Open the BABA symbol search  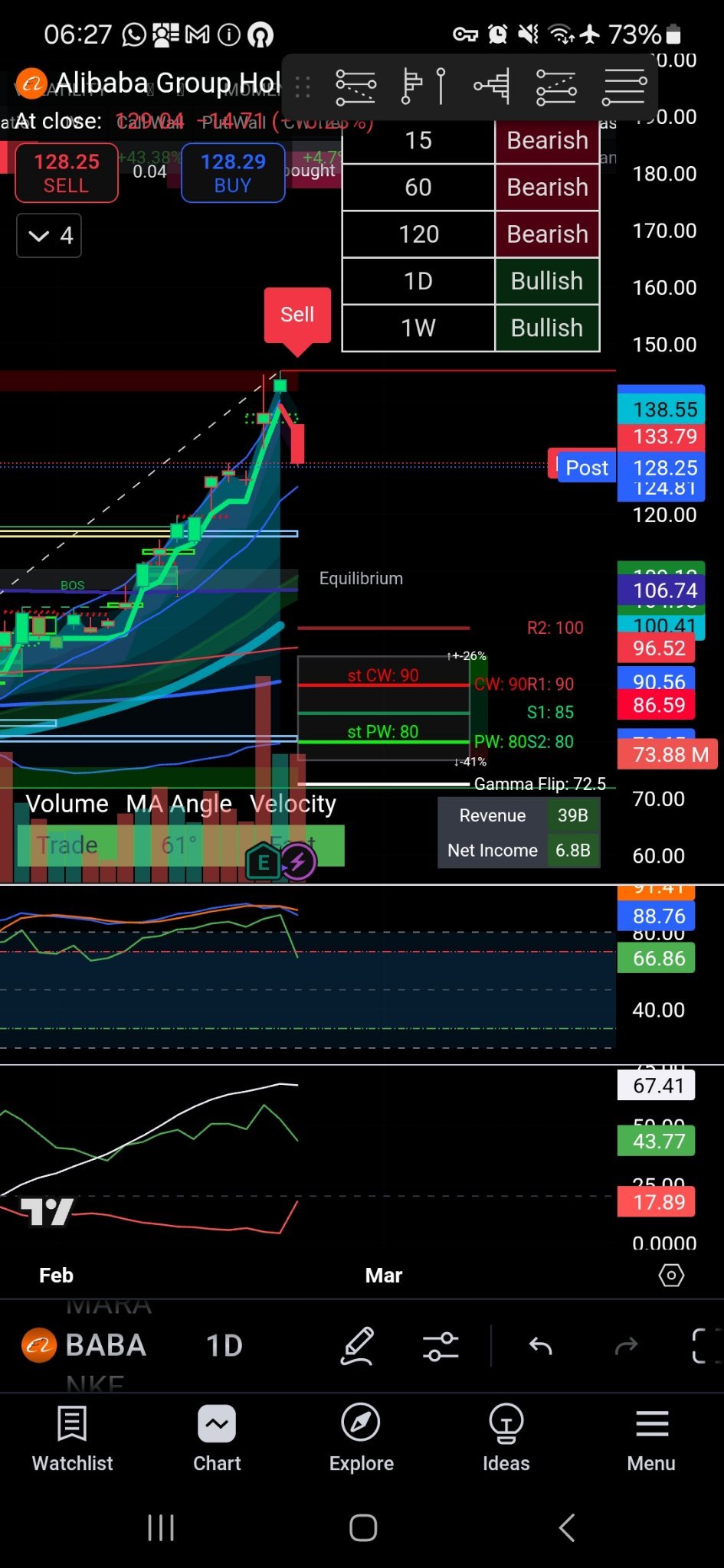click(106, 1345)
